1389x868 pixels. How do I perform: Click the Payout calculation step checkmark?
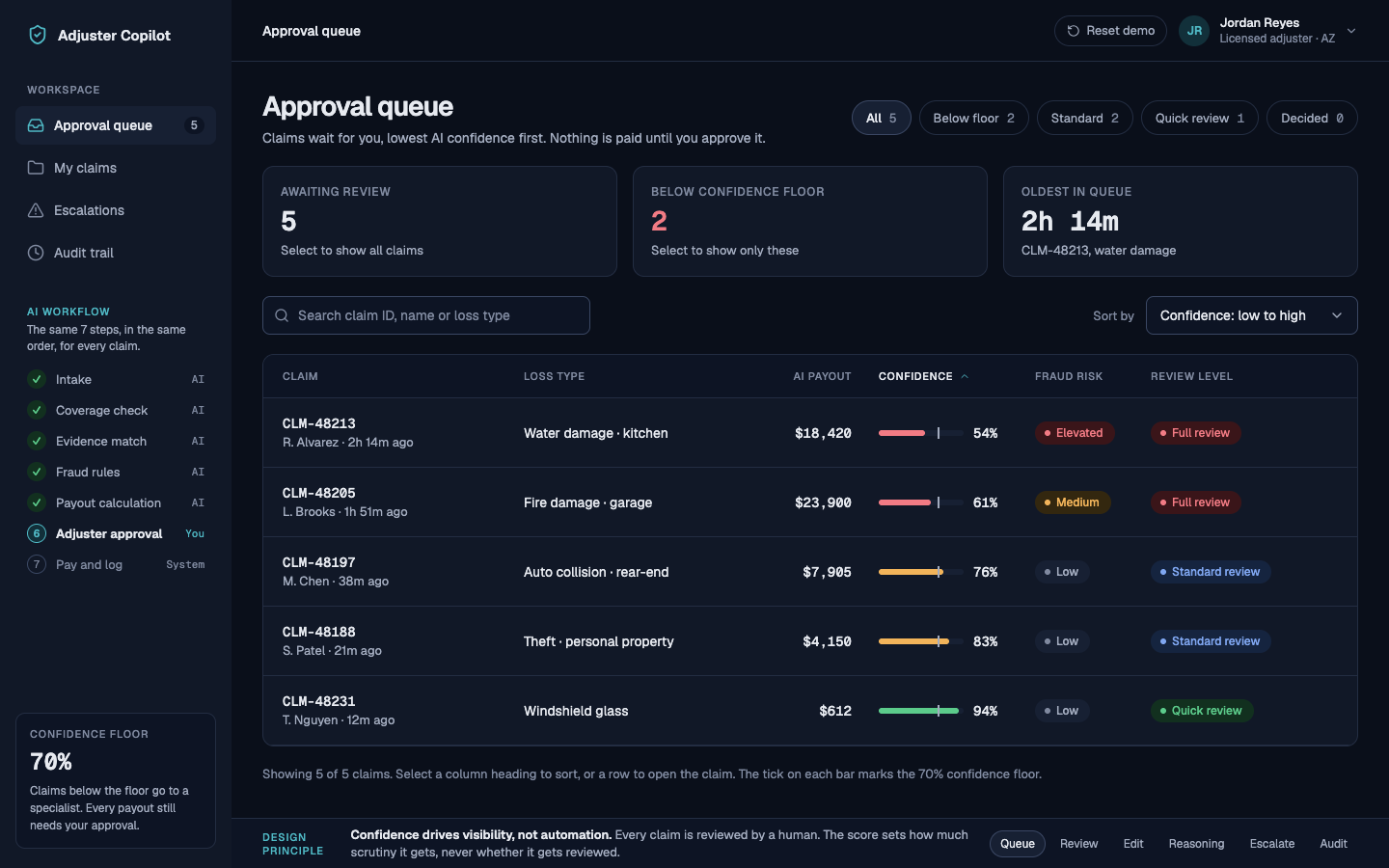click(37, 502)
